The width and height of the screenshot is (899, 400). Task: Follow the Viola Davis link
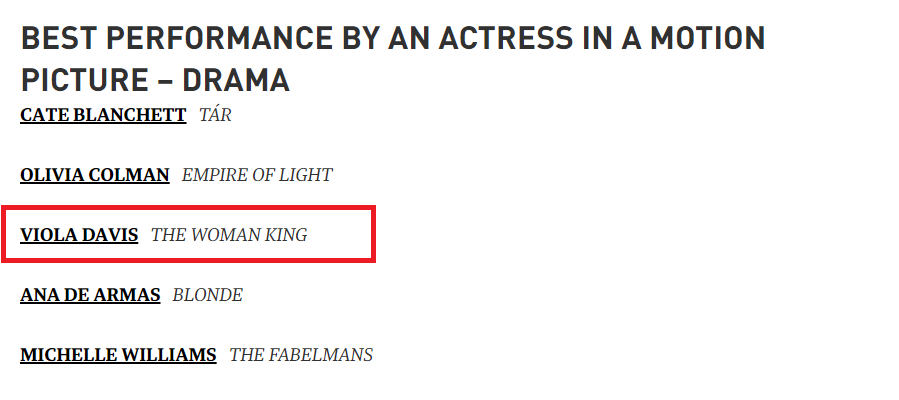(79, 235)
